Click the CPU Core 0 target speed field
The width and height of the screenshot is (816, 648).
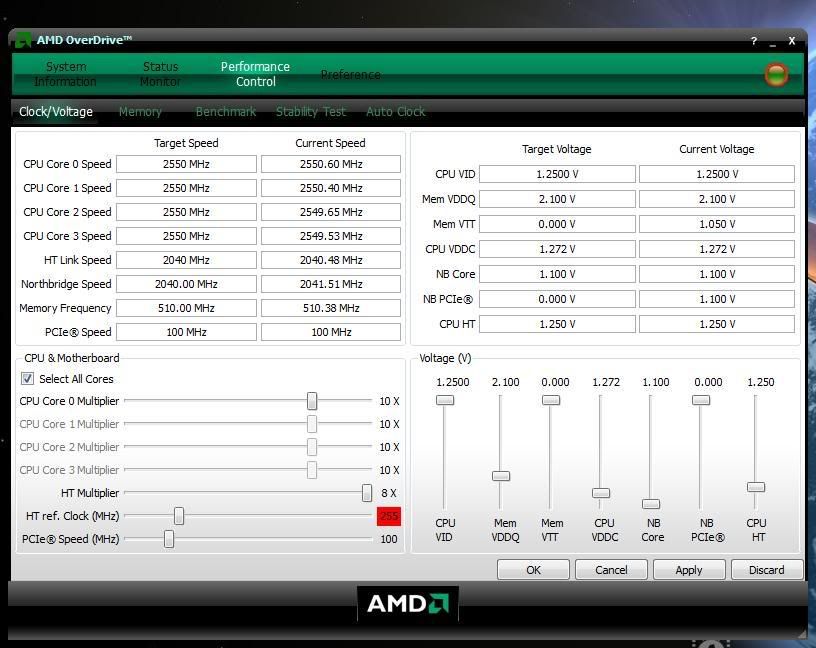click(186, 164)
